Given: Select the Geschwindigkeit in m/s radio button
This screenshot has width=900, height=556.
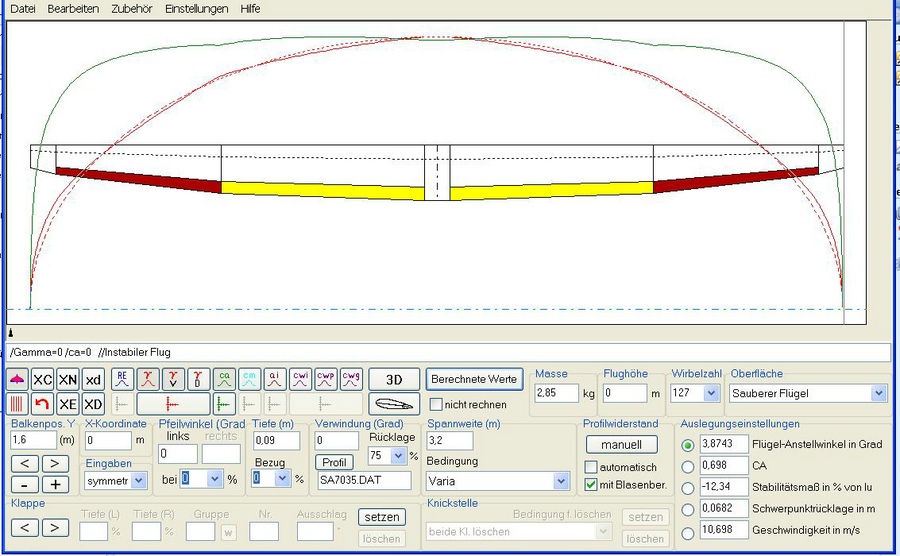Looking at the screenshot, I should pyautogui.click(x=687, y=531).
